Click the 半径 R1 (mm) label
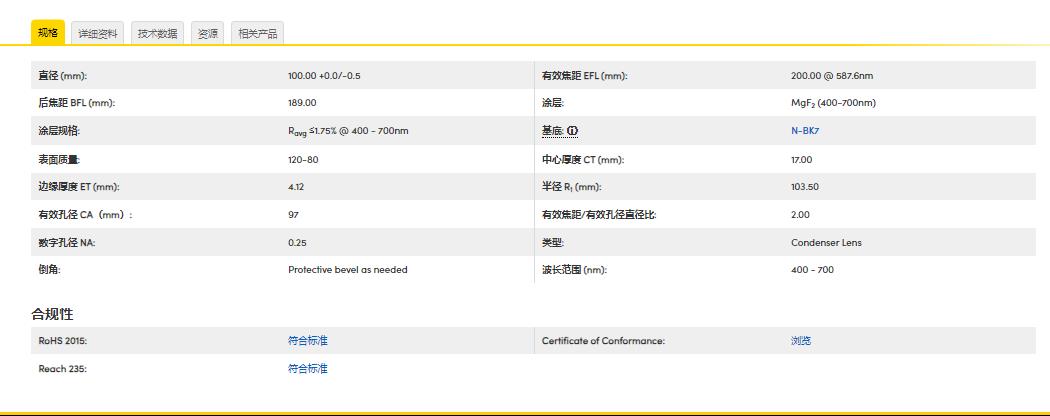The height and width of the screenshot is (416, 1050). 572,187
